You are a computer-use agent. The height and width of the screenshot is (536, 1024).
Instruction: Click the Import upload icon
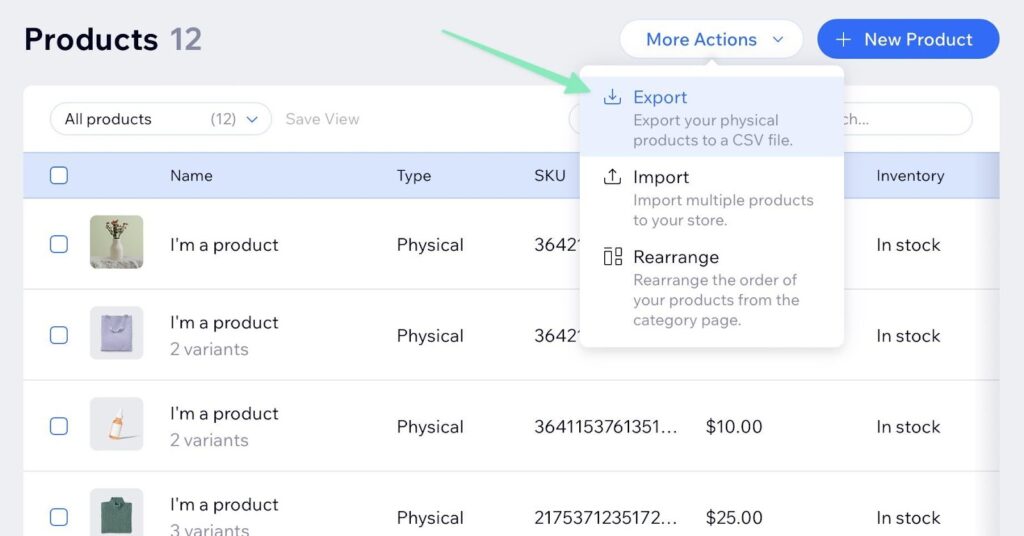tap(612, 177)
